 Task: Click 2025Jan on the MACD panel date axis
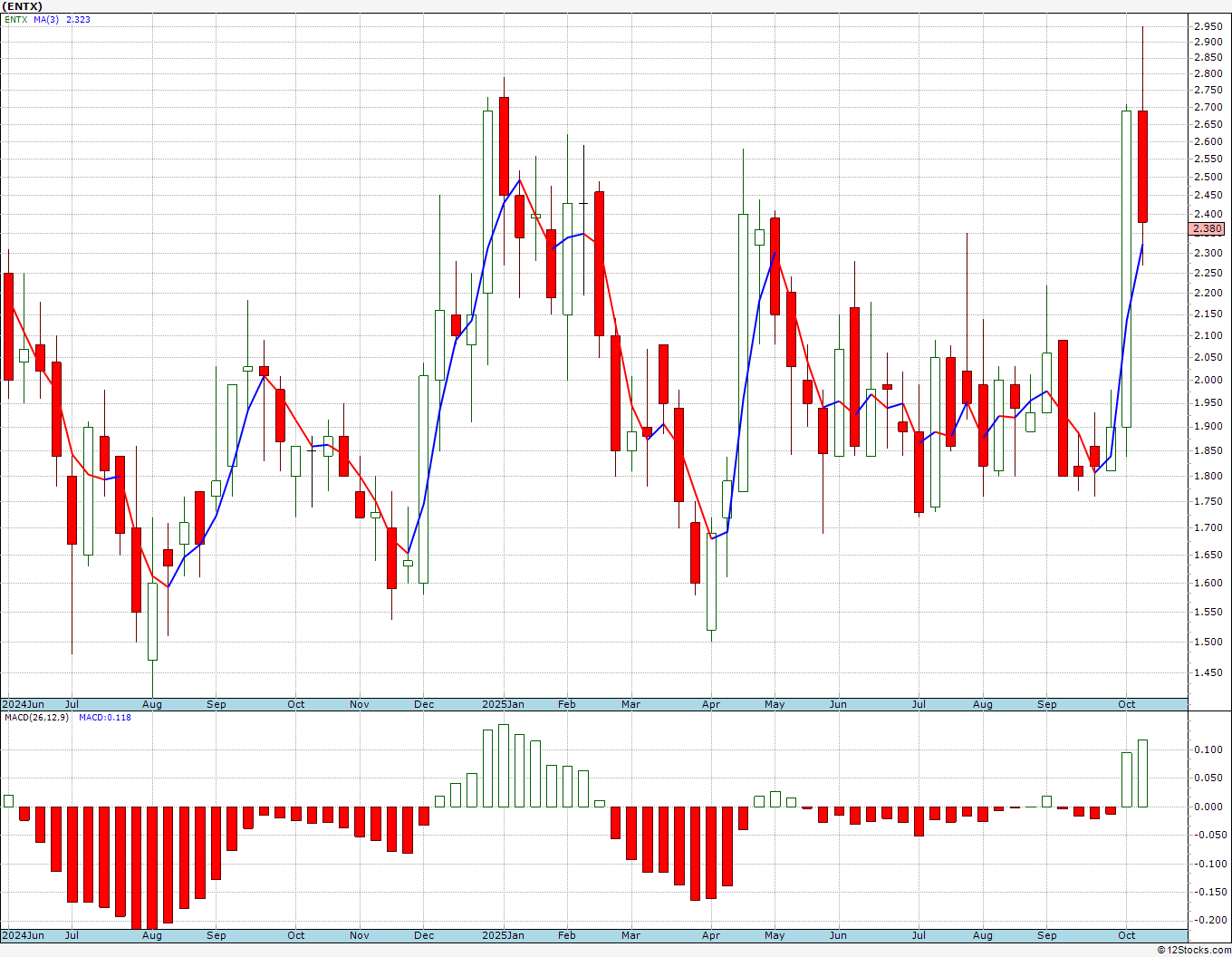coord(503,935)
